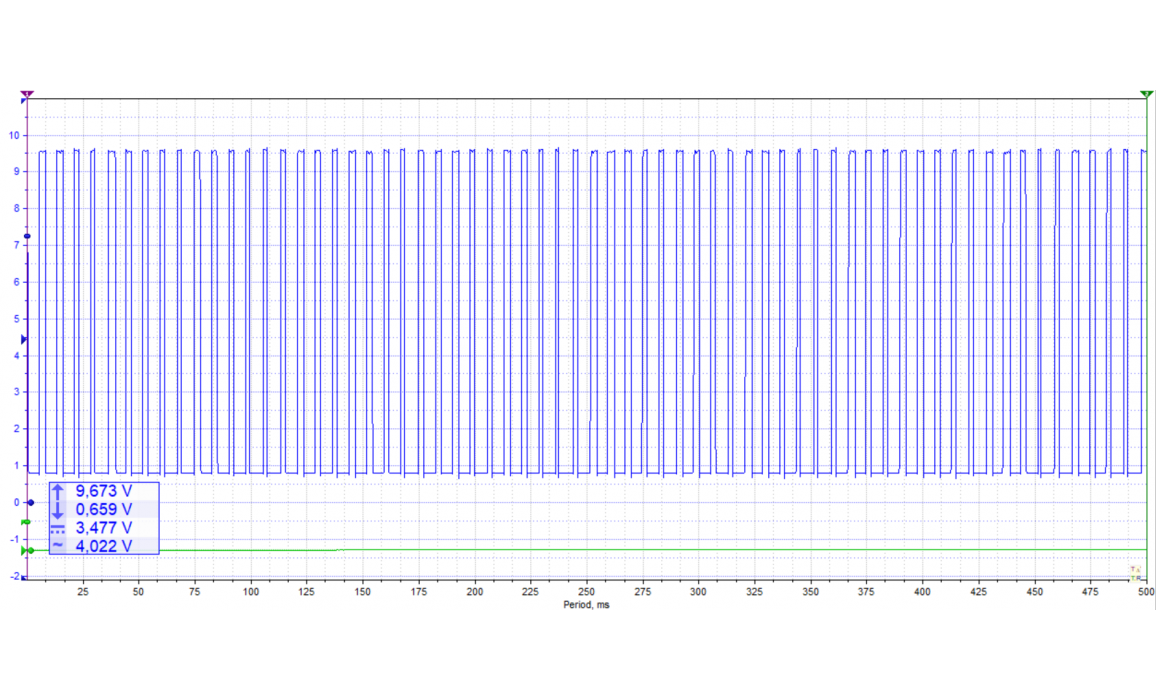This screenshot has height=700, width=1156.
Task: Select the 9,673 V maximum reading
Action: point(104,491)
